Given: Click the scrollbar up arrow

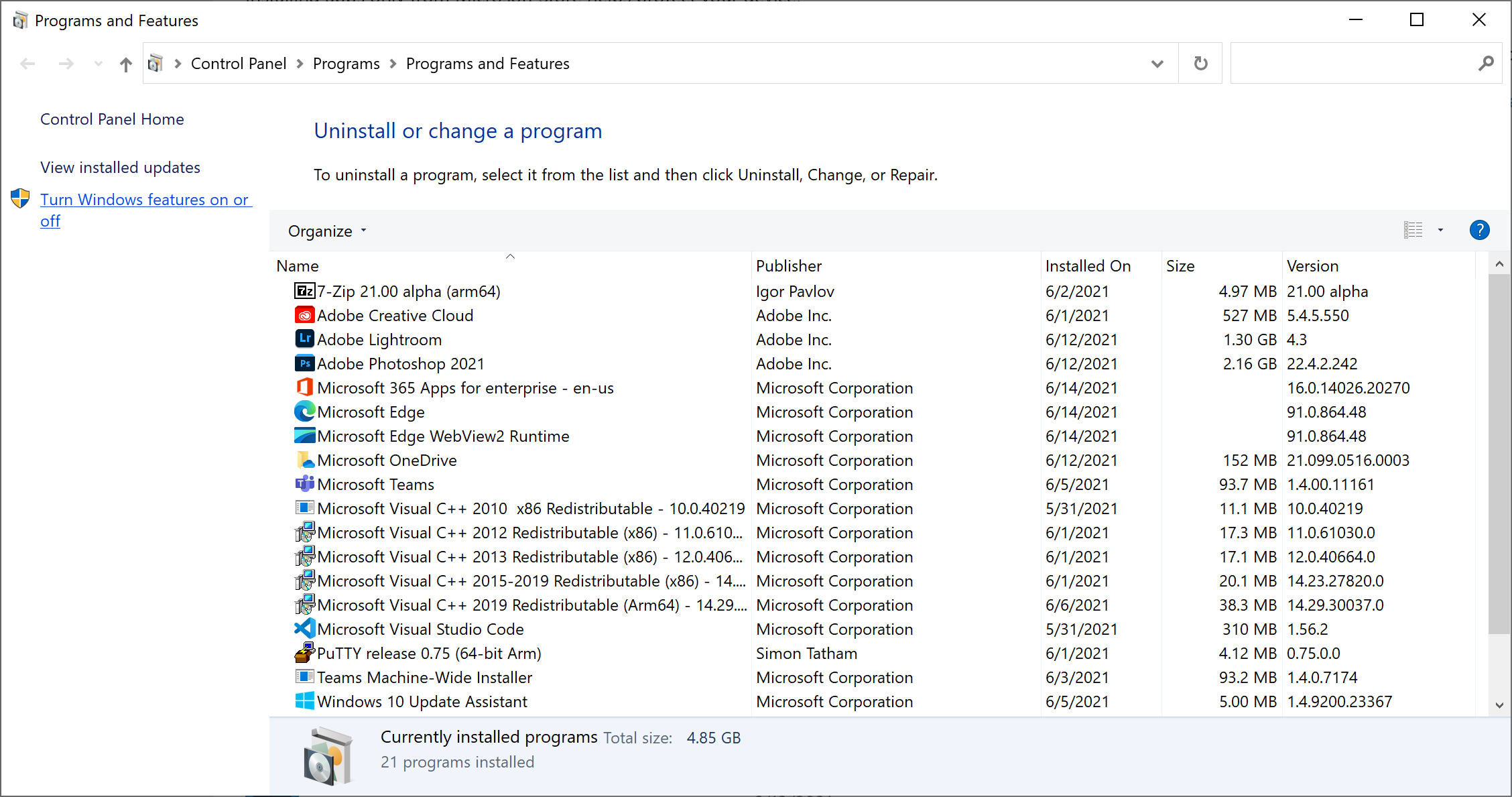Looking at the screenshot, I should coord(1499,264).
